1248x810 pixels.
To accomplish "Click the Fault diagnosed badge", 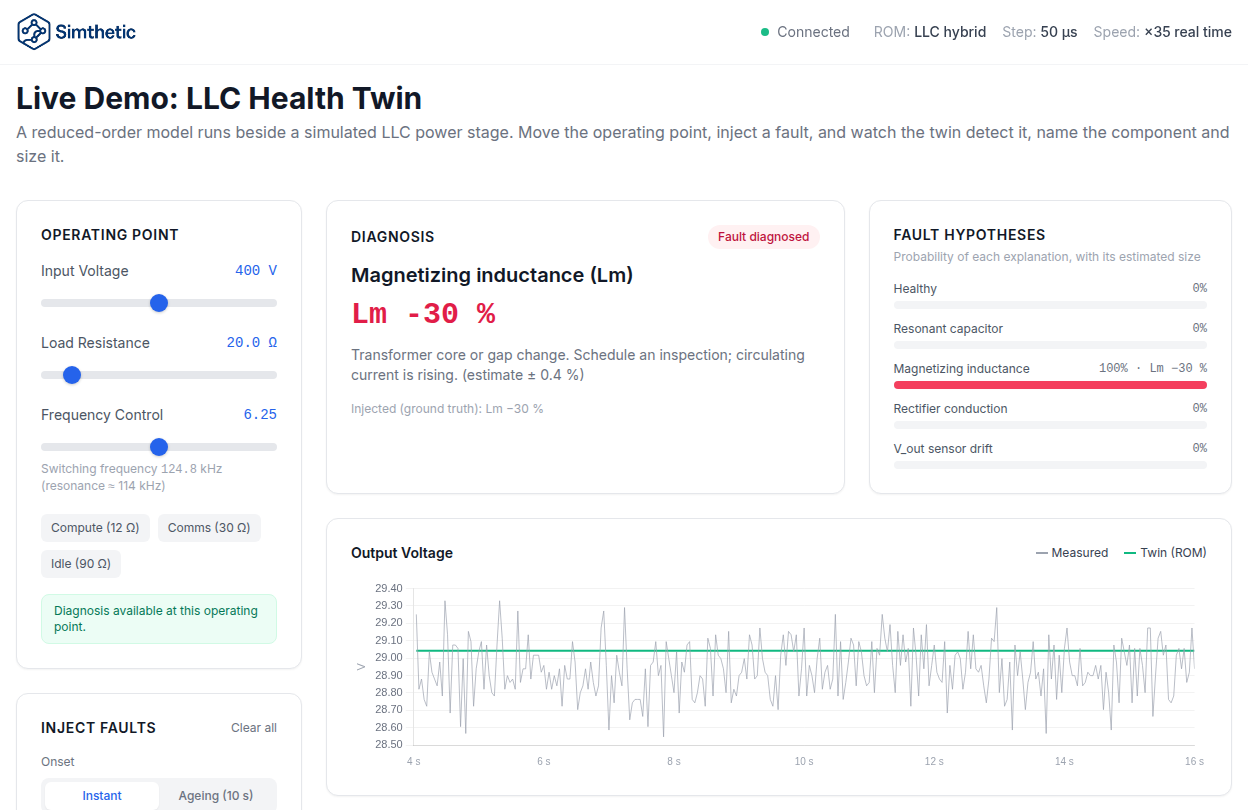I will click(763, 237).
